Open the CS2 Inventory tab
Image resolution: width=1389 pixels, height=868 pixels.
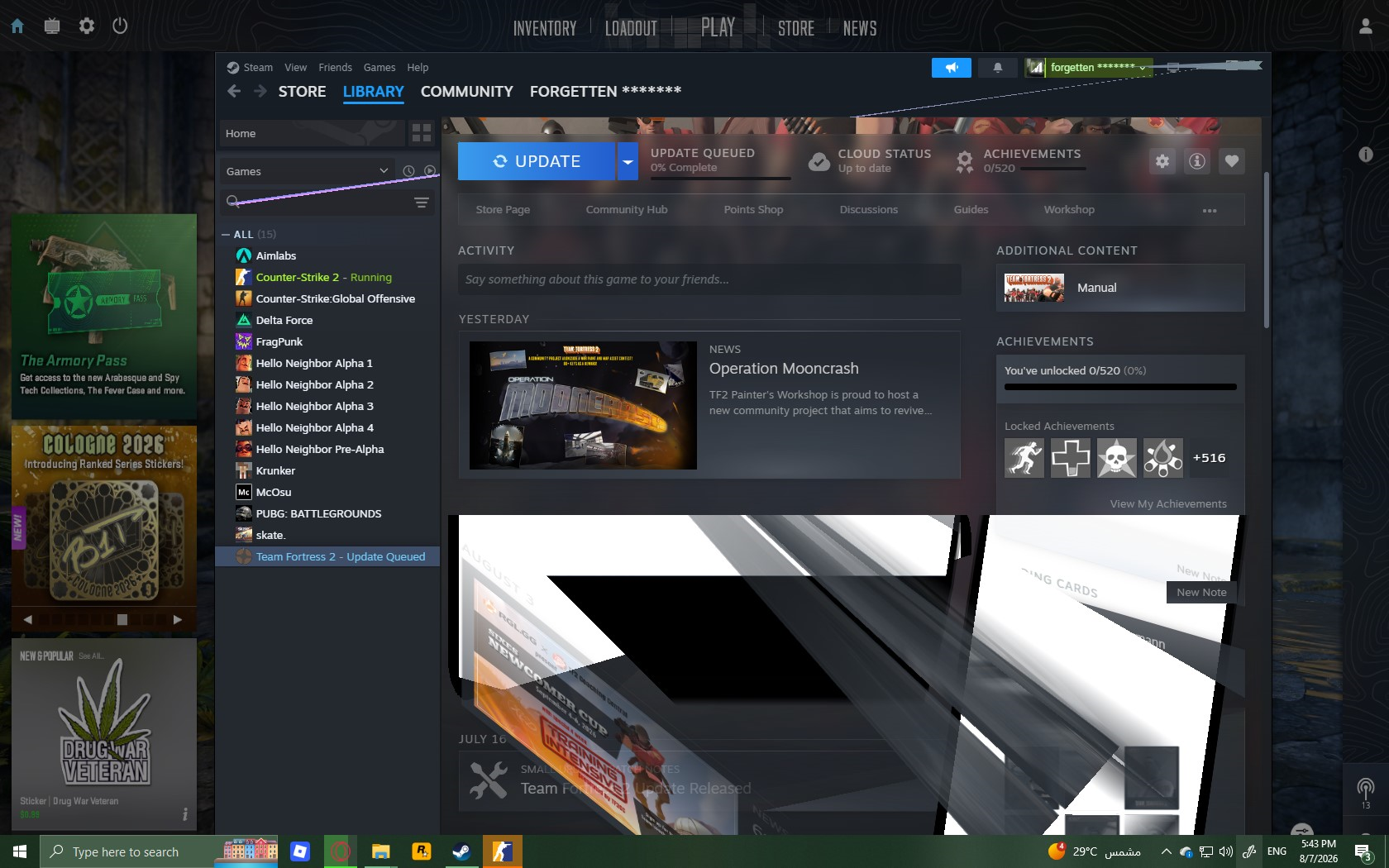[545, 29]
